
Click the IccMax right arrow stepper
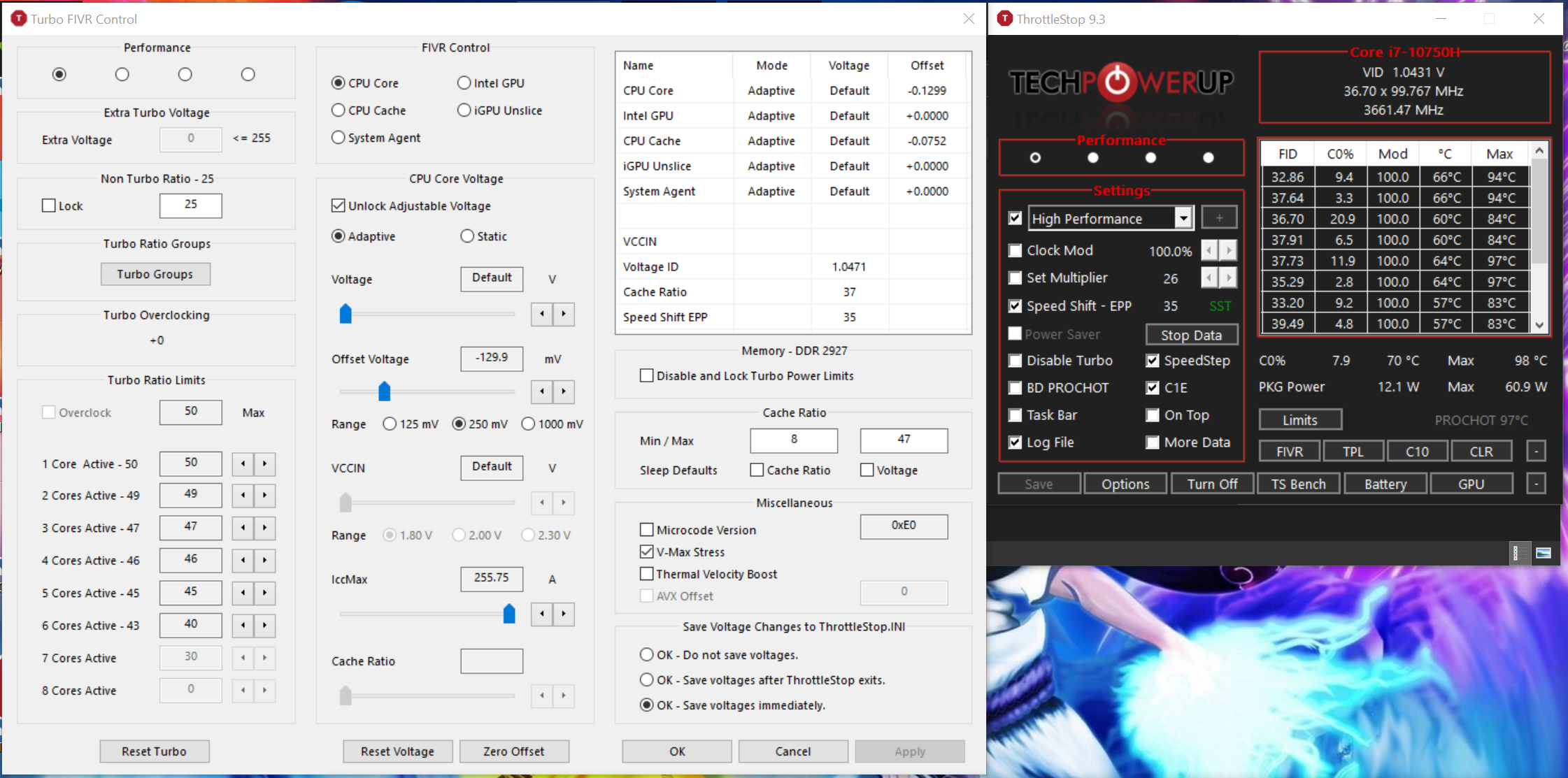564,614
